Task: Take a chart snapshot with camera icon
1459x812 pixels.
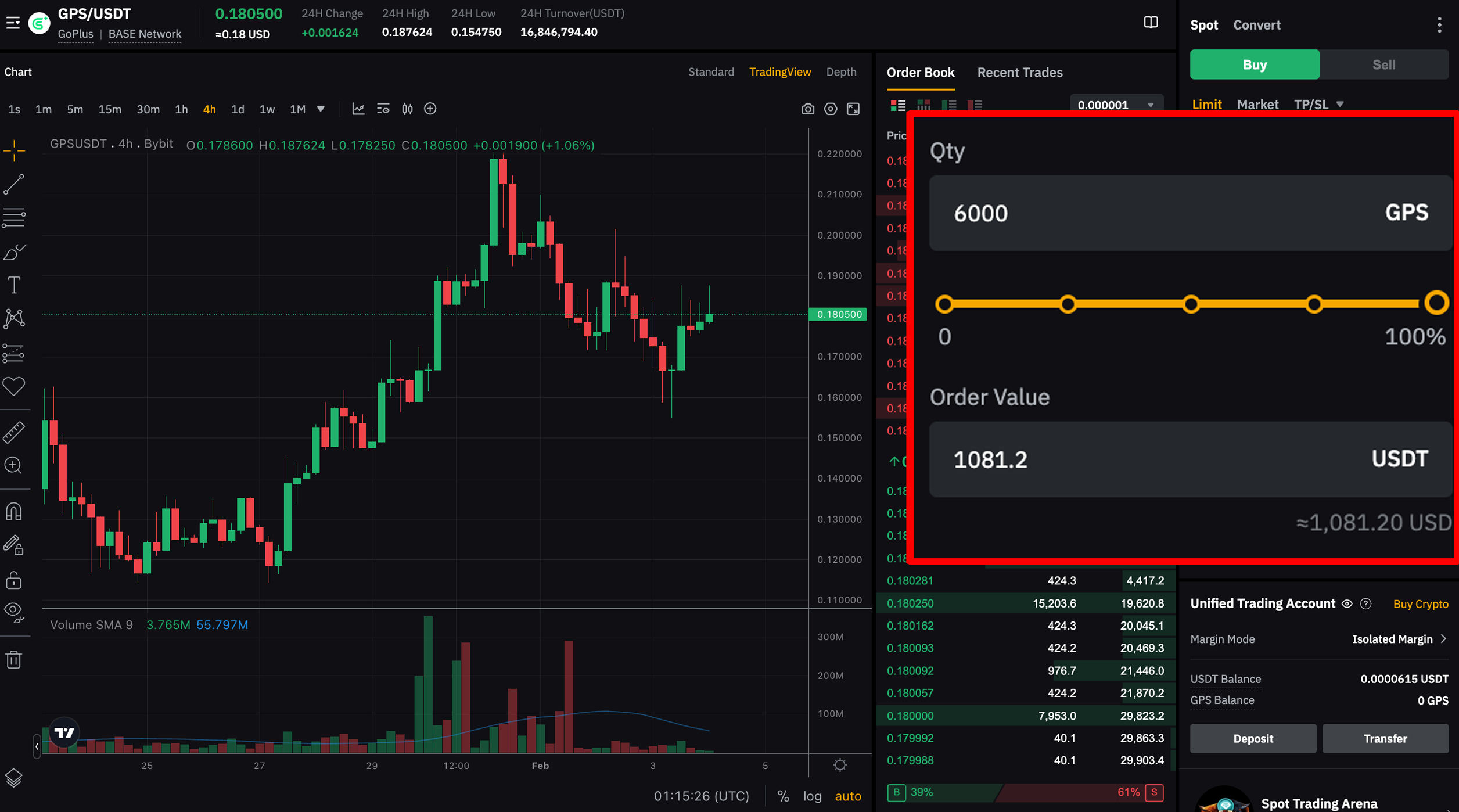Action: coord(807,109)
